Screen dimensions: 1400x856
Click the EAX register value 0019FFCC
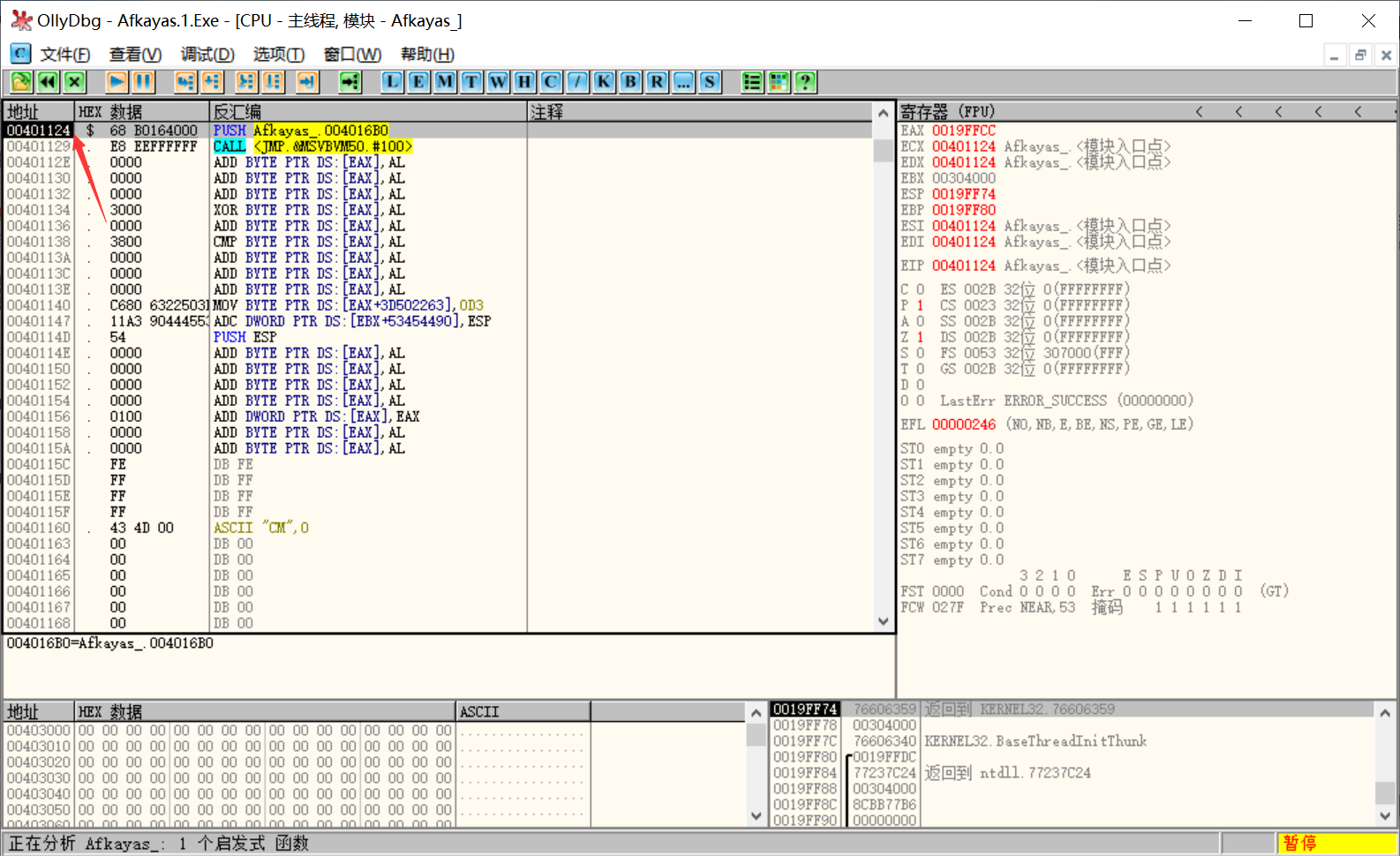964,131
